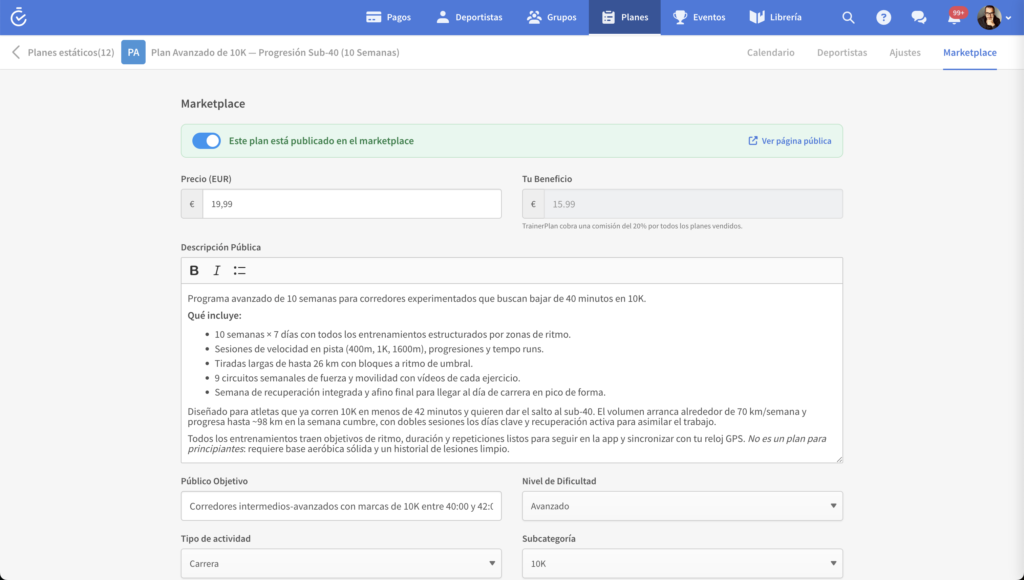The height and width of the screenshot is (580, 1024).
Task: Expand the Subcategoría dropdown
Action: click(x=682, y=564)
